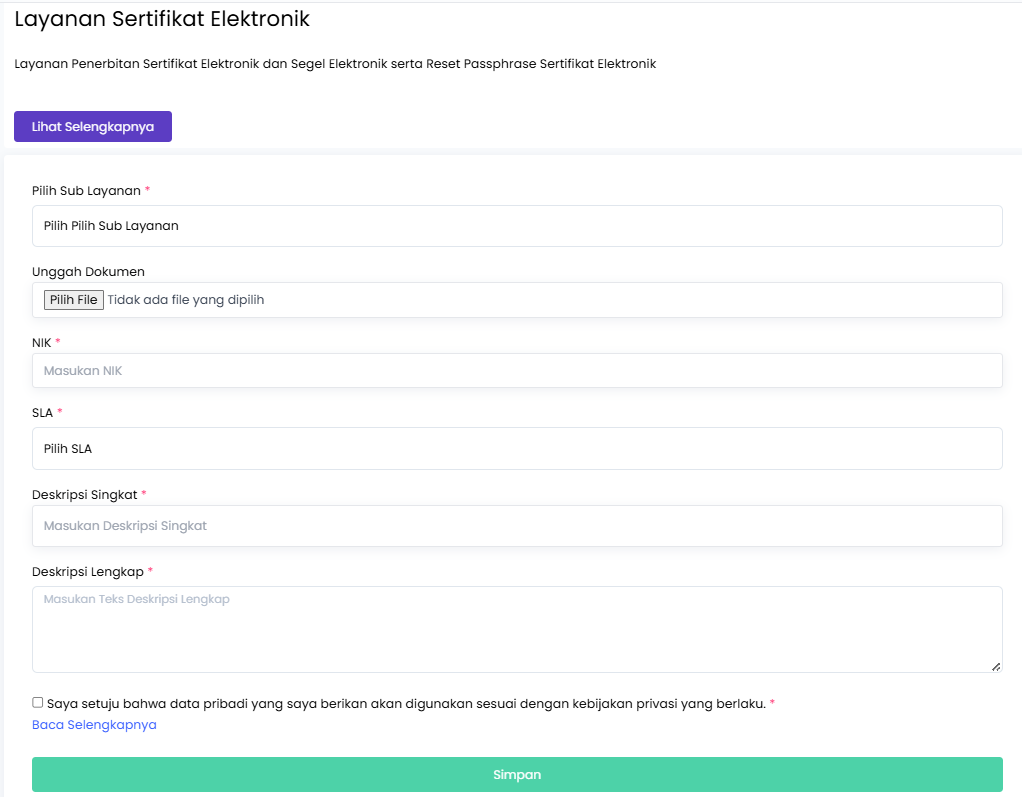Click the 'Layanan Sertifikat Elektronik' page heading
Image resolution: width=1022 pixels, height=797 pixels.
(x=162, y=19)
